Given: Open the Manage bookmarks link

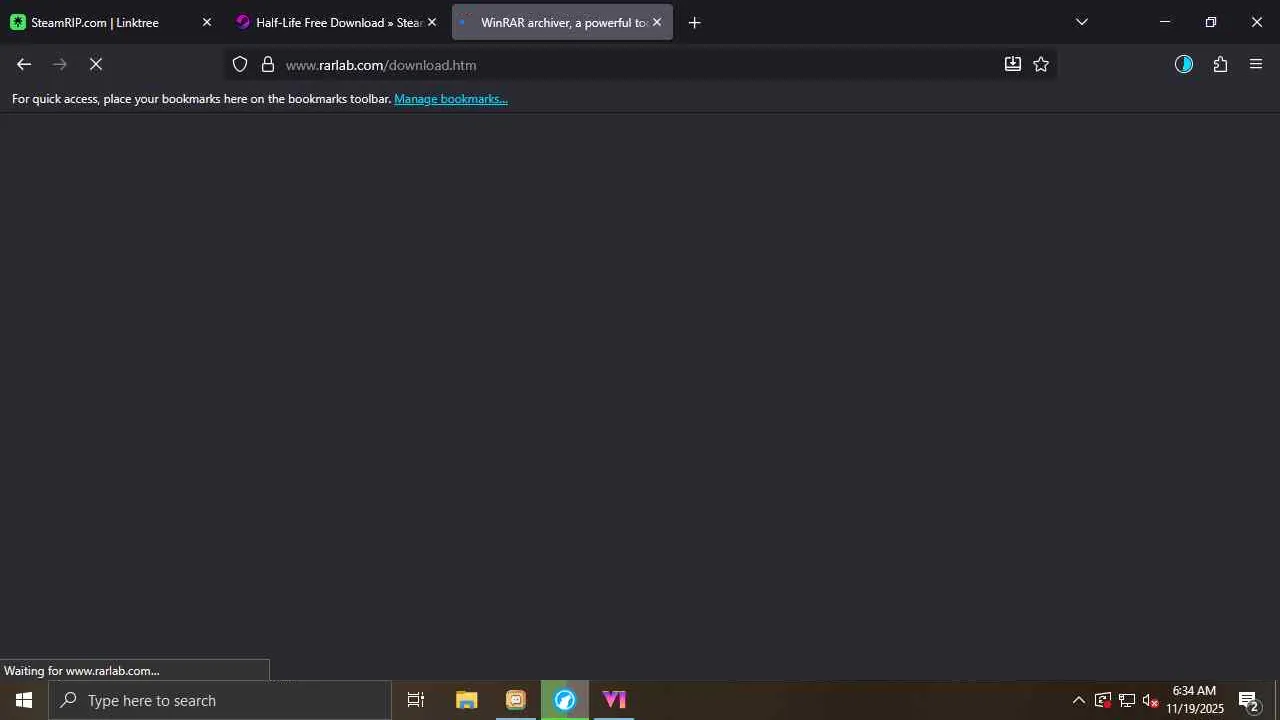Looking at the screenshot, I should [x=451, y=99].
